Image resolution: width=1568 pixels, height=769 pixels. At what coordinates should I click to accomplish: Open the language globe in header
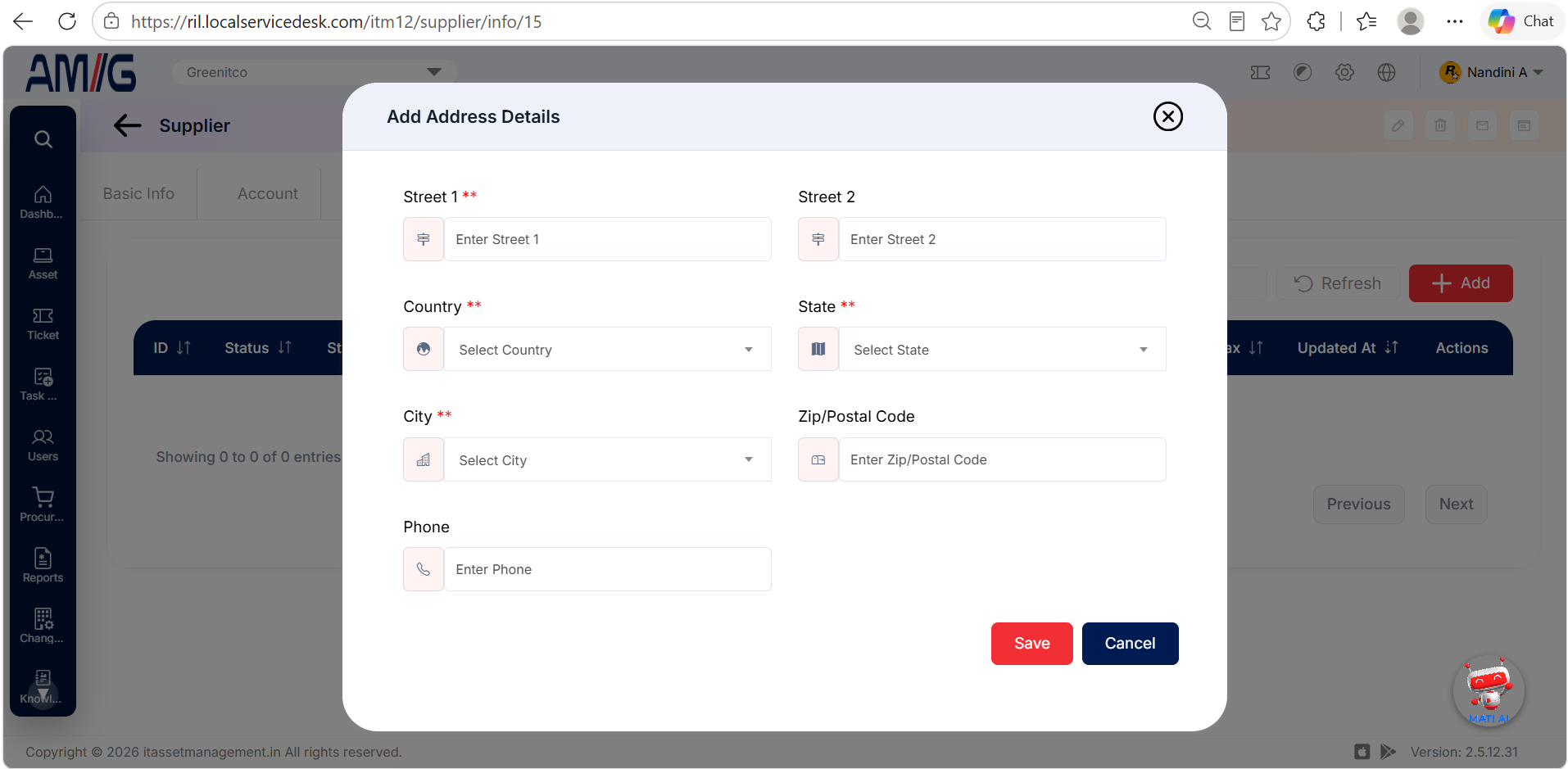1386,72
